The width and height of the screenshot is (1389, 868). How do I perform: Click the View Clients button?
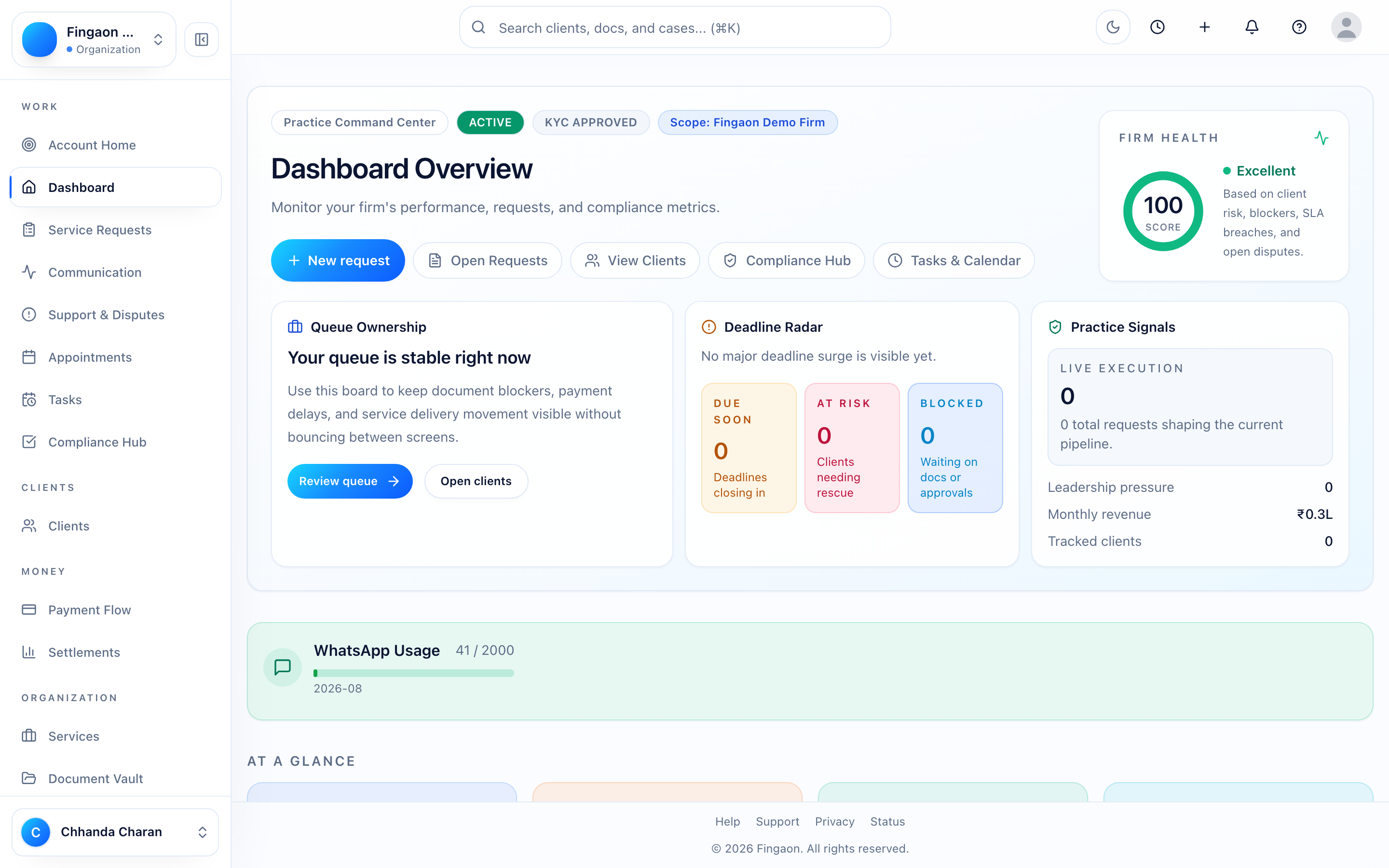click(x=635, y=260)
